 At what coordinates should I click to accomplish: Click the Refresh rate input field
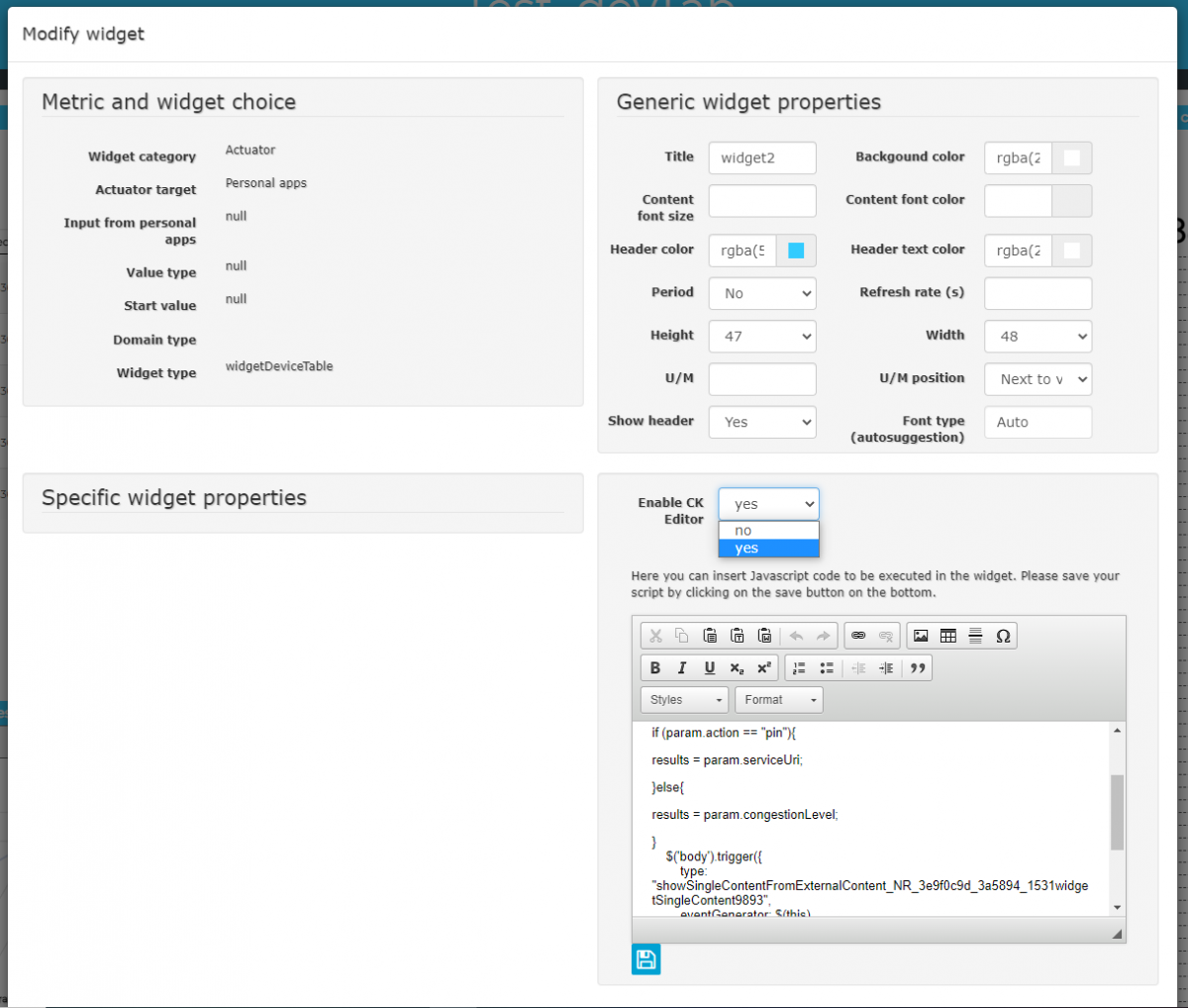(1038, 293)
